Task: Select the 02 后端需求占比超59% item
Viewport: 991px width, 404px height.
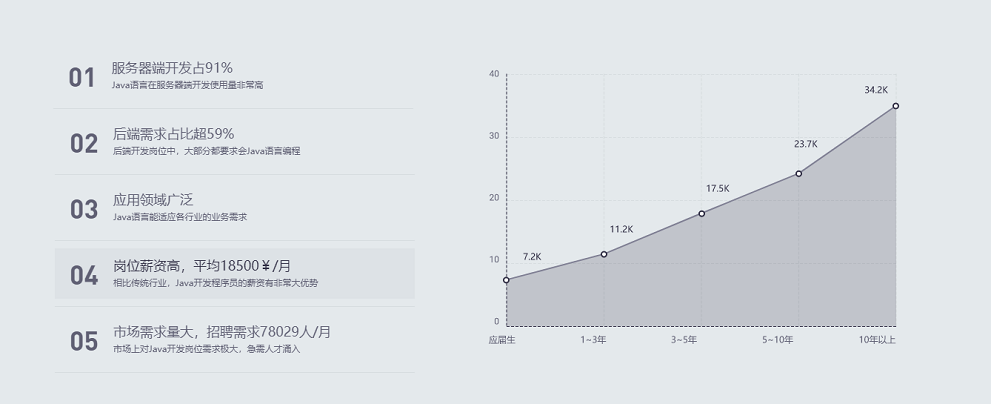Action: (x=234, y=142)
